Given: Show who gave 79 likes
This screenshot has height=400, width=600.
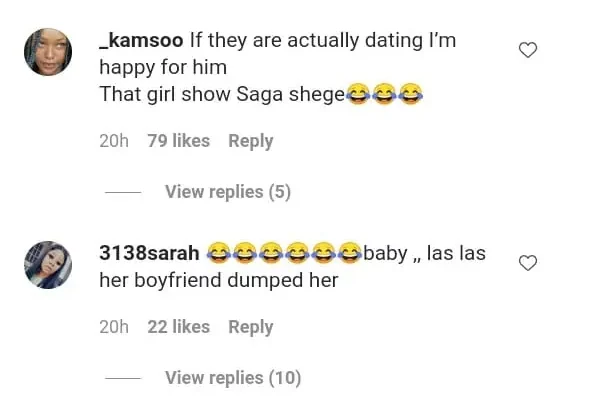Looking at the screenshot, I should [x=178, y=141].
